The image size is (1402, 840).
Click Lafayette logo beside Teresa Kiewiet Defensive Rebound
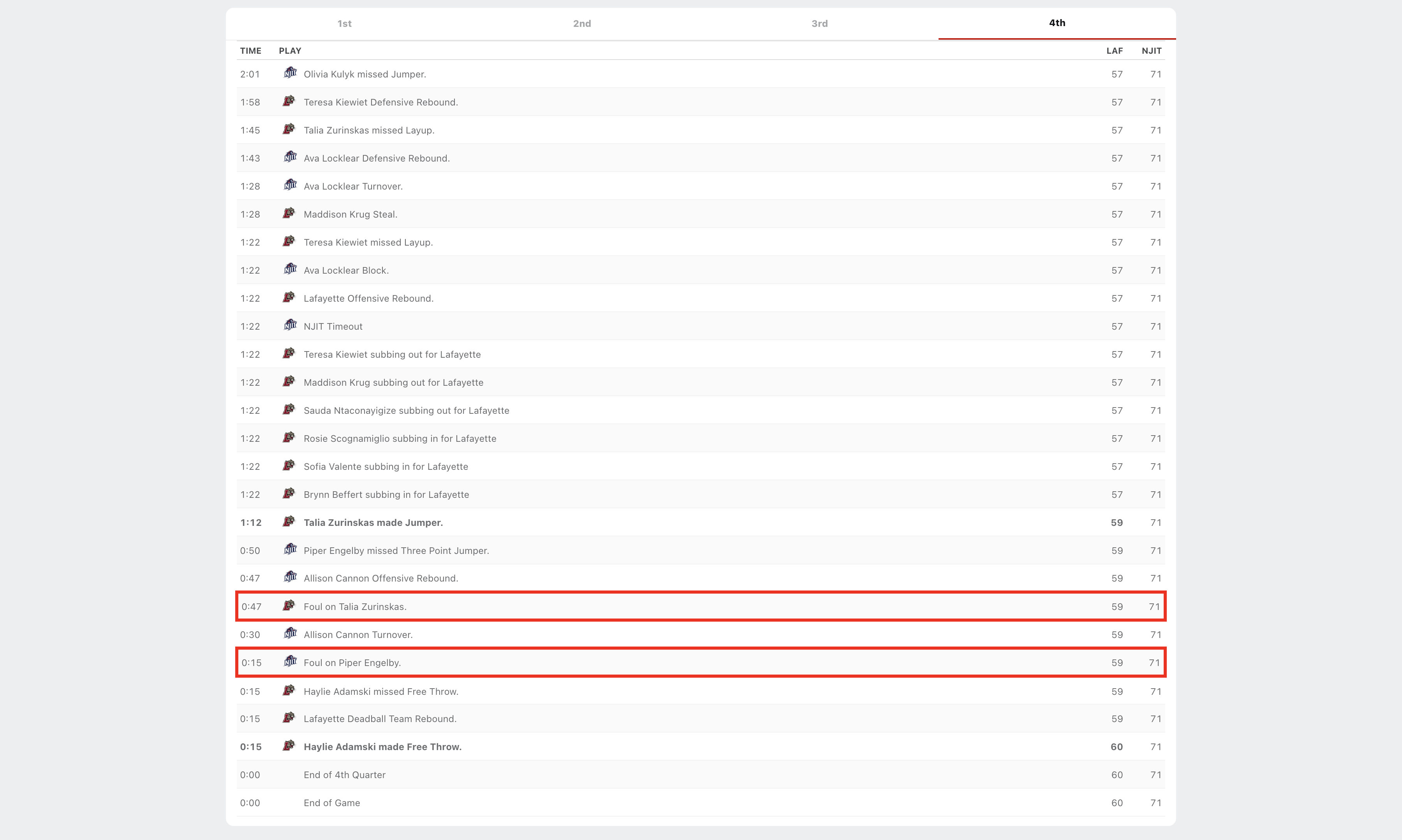click(289, 101)
